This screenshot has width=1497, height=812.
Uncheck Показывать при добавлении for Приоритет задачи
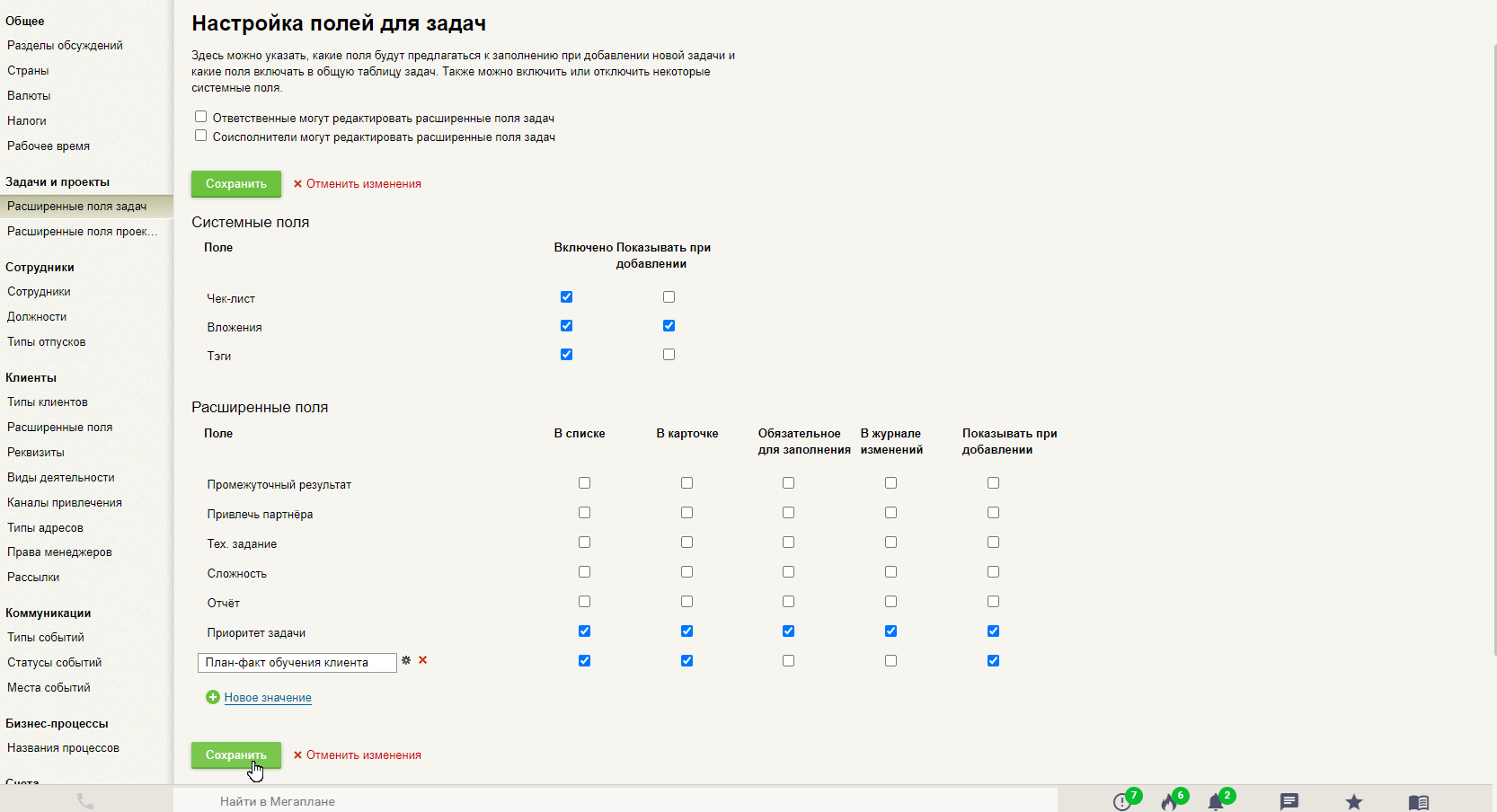[994, 631]
